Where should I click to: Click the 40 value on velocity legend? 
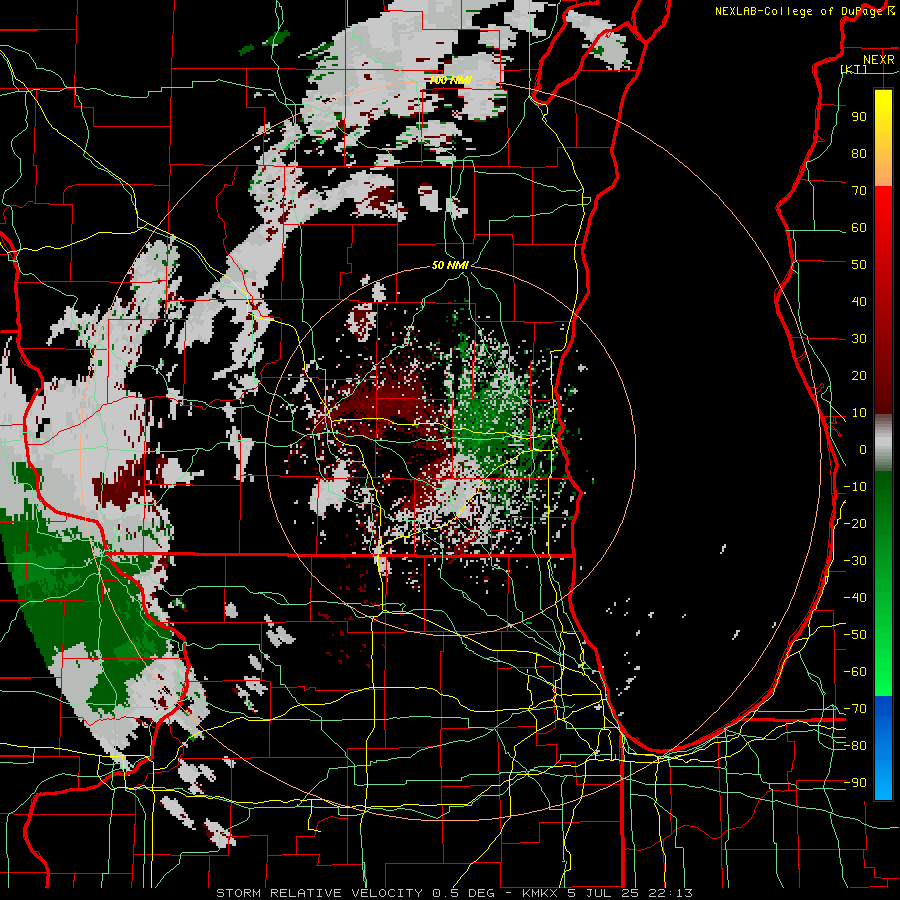pyautogui.click(x=859, y=301)
